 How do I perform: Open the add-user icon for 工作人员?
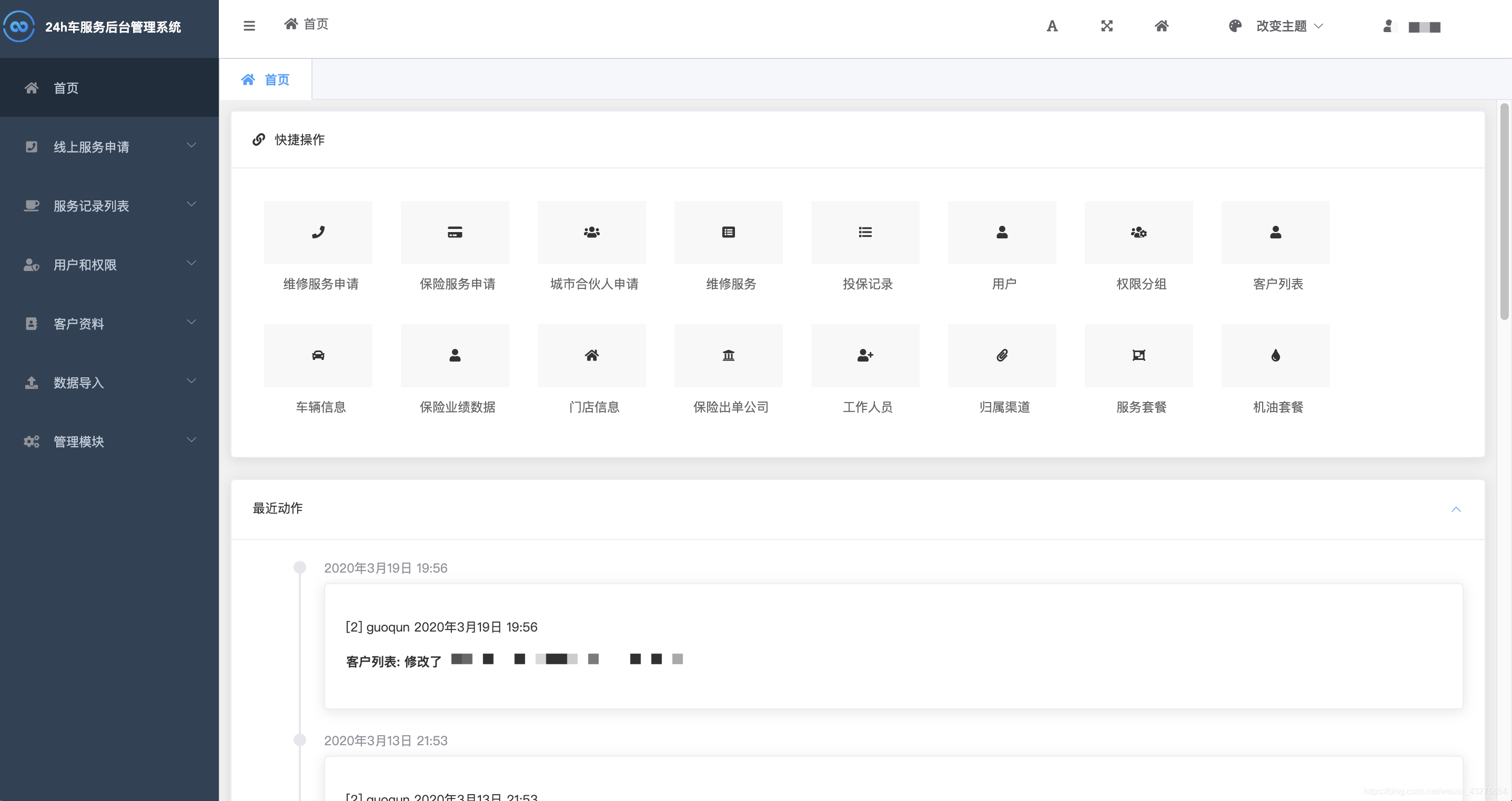click(865, 355)
